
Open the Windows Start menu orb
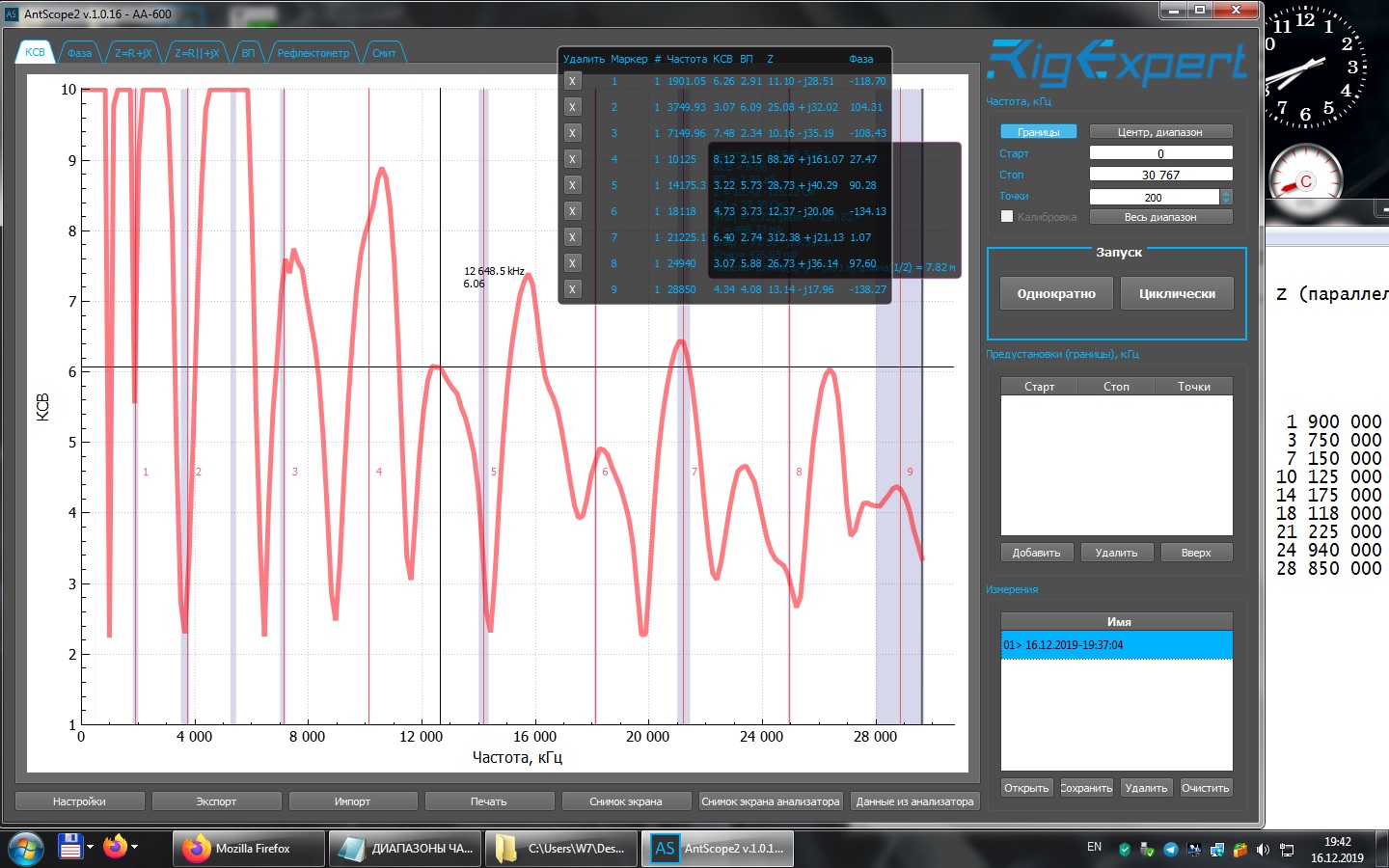pyautogui.click(x=25, y=849)
